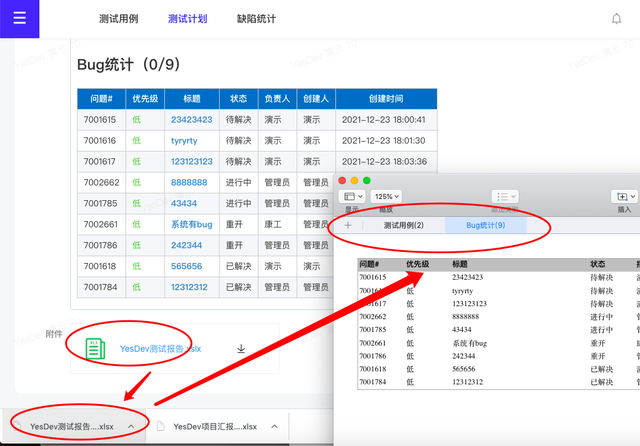Click the 优先级 column header in web table
The image size is (640, 446).
[x=145, y=99]
